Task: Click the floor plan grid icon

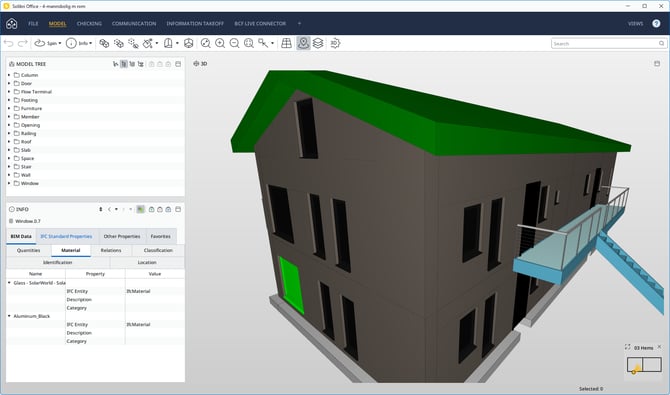Action: pyautogui.click(x=286, y=43)
